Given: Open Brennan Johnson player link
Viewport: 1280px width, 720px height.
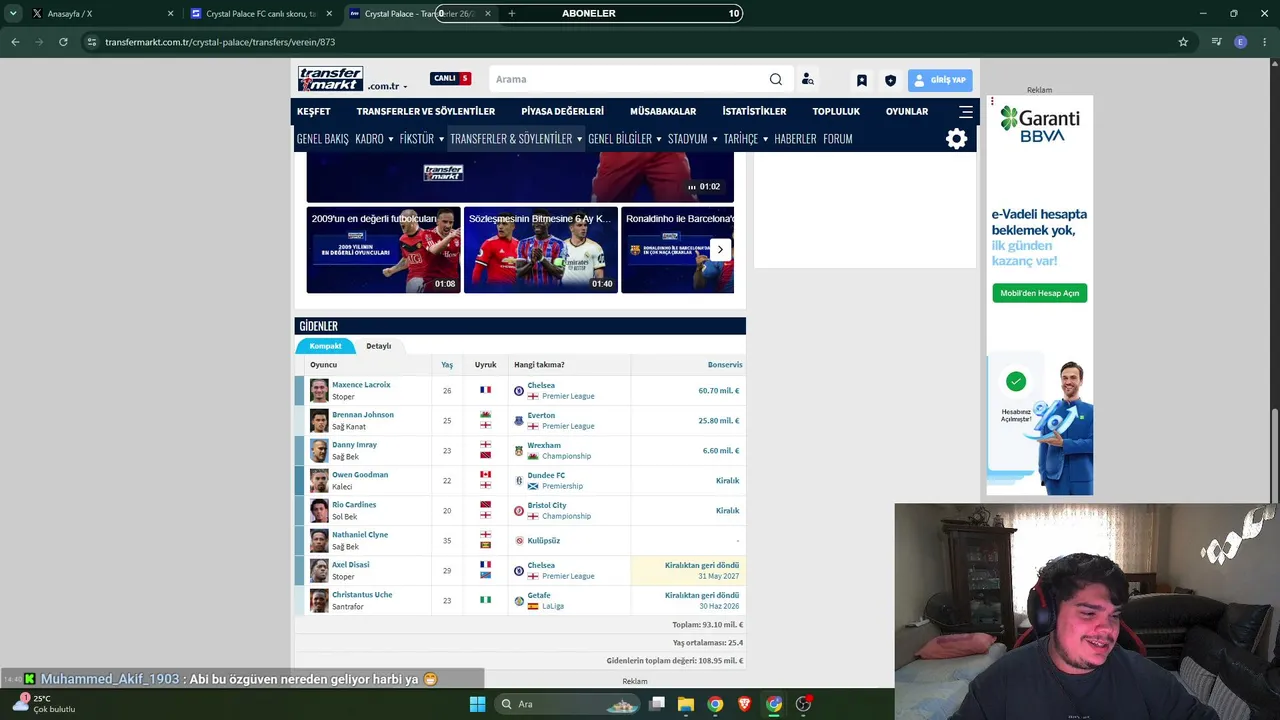Looking at the screenshot, I should [x=363, y=415].
